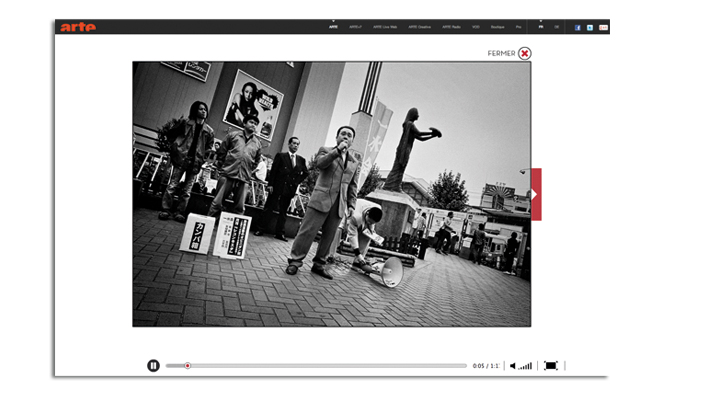Go to next photo with red arrow
The height and width of the screenshot is (399, 710).
tap(536, 194)
